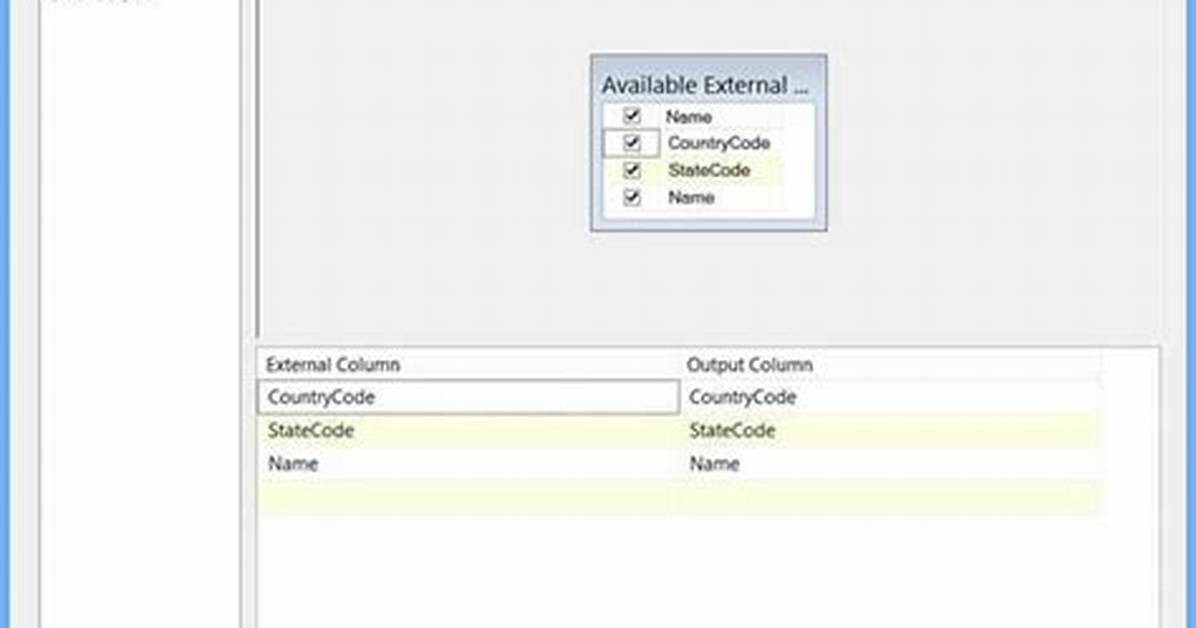
Task: Select the CountryCode cell under Output Column
Action: pos(892,397)
